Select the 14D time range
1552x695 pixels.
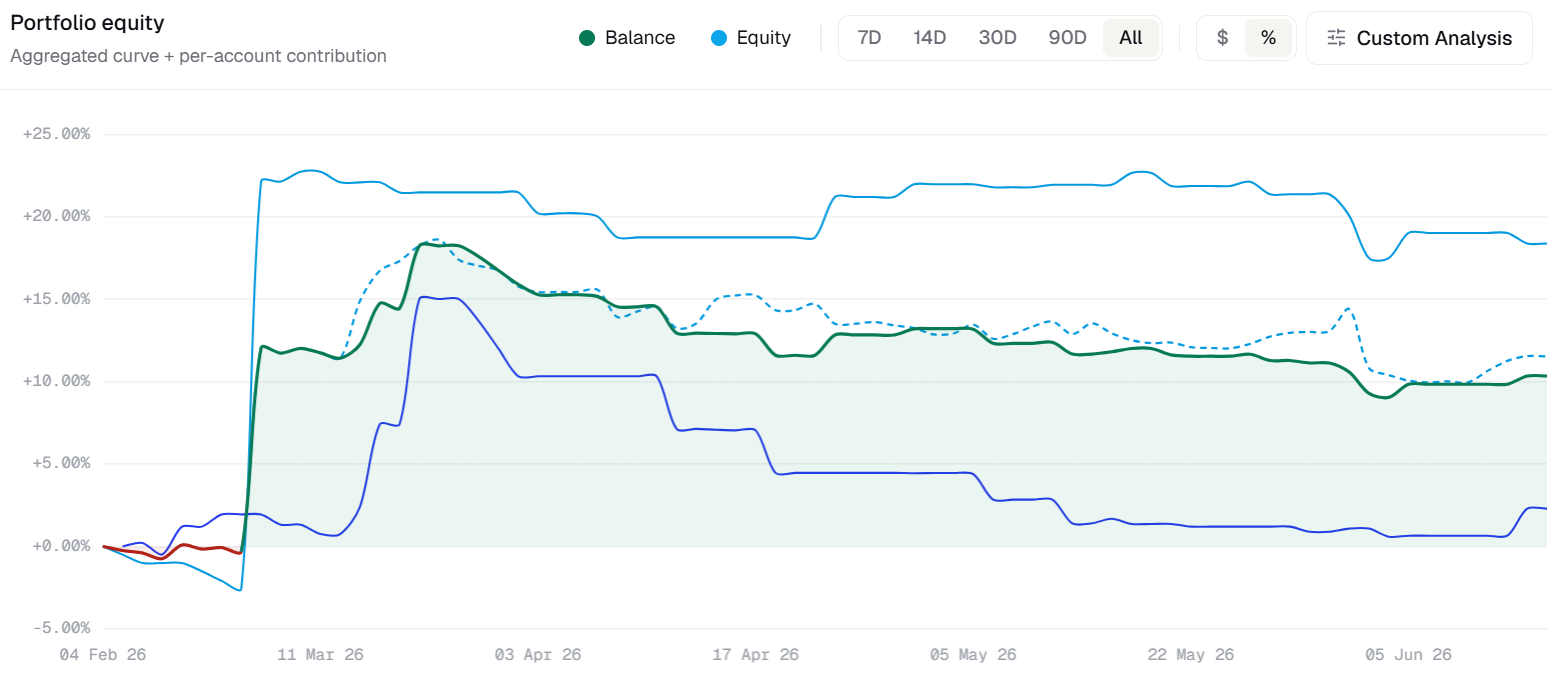[x=929, y=38]
